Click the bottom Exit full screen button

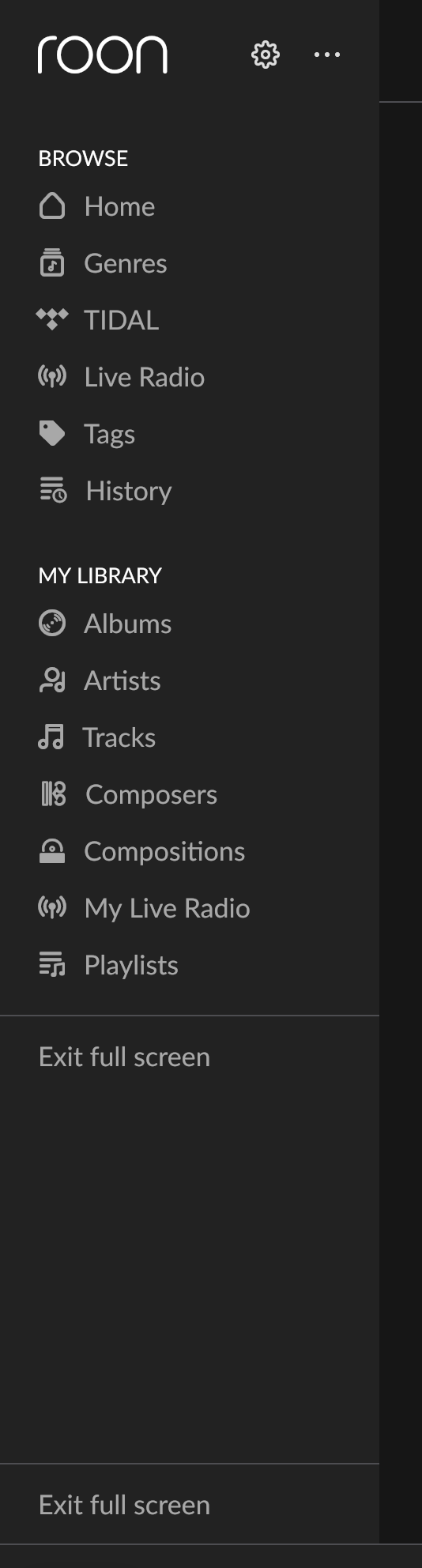pos(125,1506)
